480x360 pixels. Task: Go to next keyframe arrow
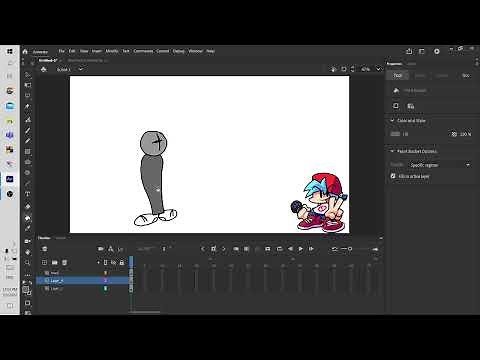coord(224,249)
